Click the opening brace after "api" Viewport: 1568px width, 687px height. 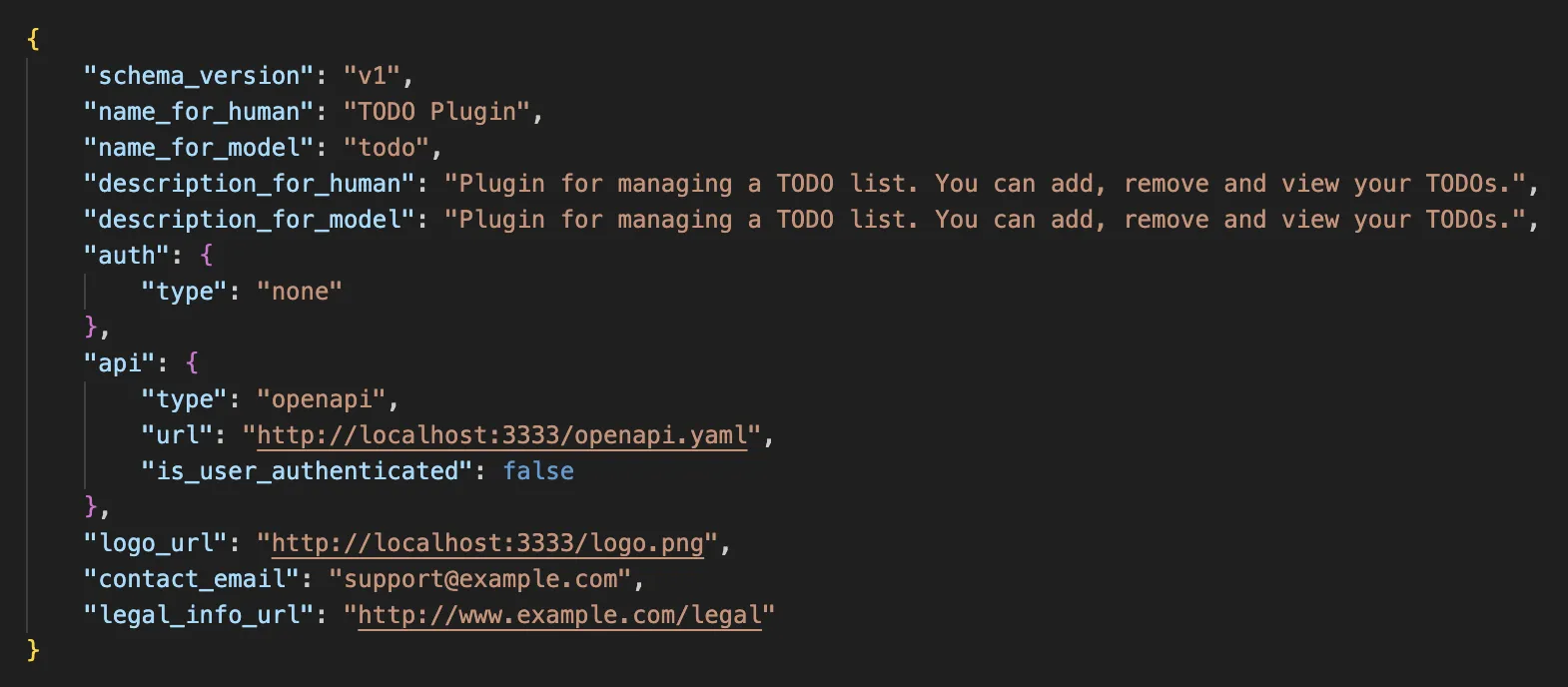[192, 363]
